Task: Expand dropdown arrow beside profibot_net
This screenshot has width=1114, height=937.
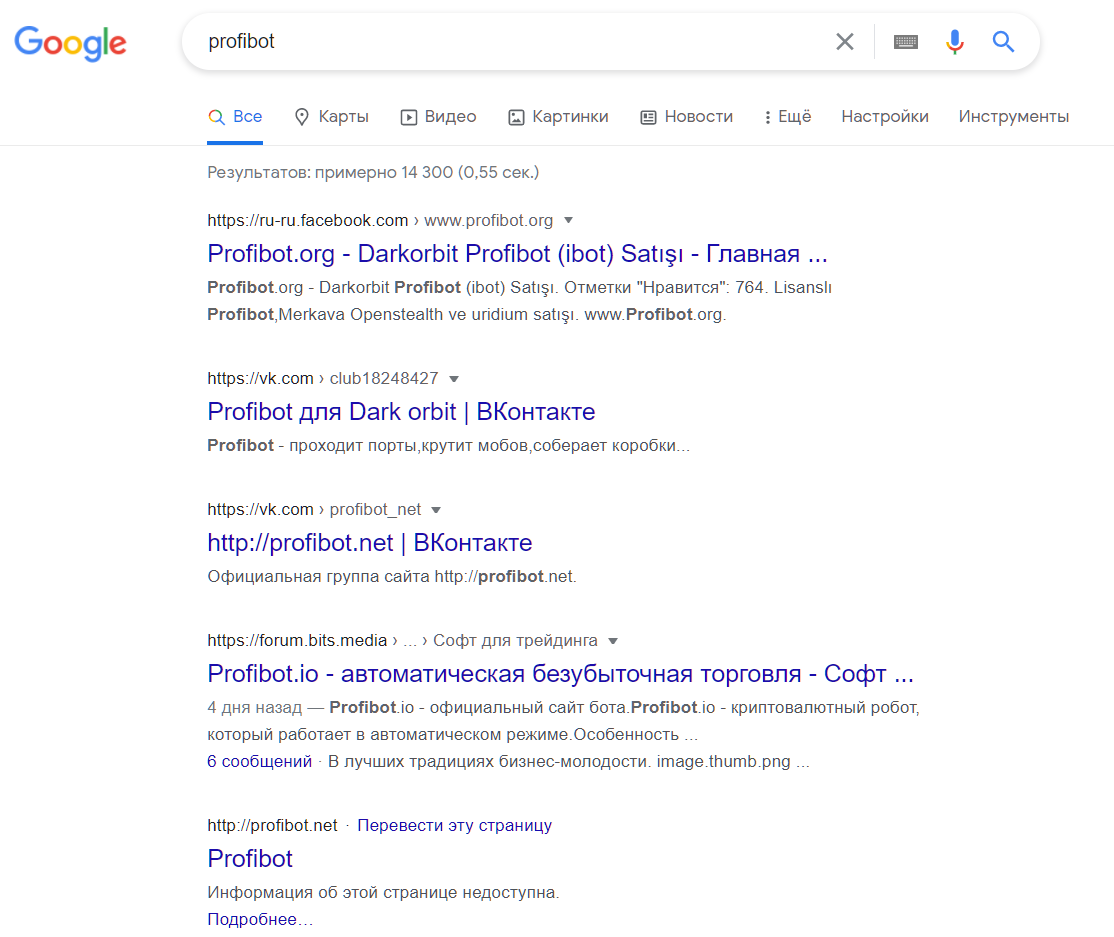Action: click(436, 509)
